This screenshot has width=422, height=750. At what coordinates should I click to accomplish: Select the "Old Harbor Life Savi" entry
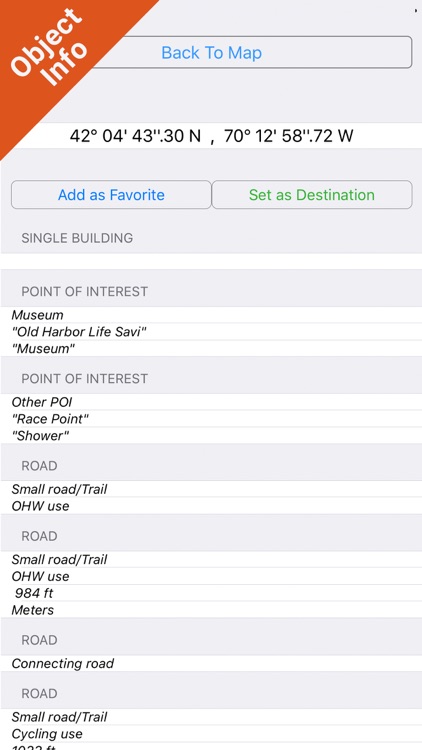211,332
